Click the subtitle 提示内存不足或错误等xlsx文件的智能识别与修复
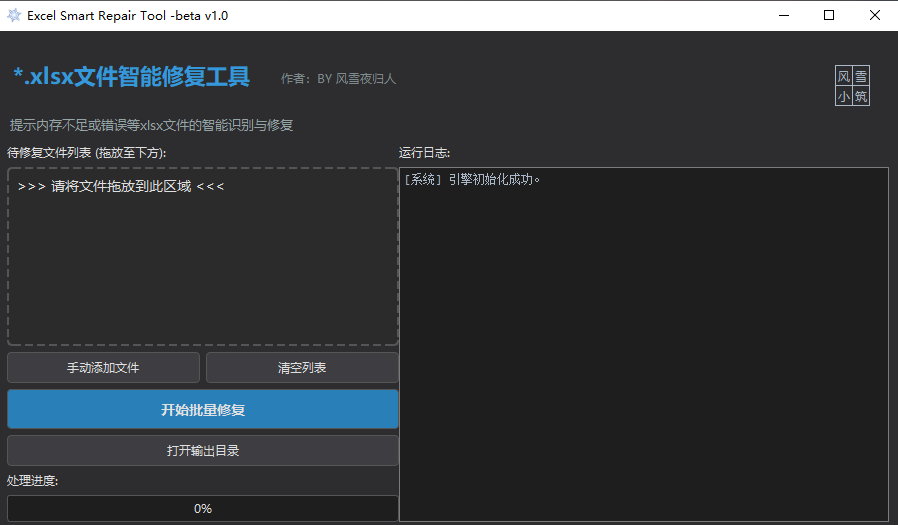This screenshot has width=898, height=525. point(152,125)
